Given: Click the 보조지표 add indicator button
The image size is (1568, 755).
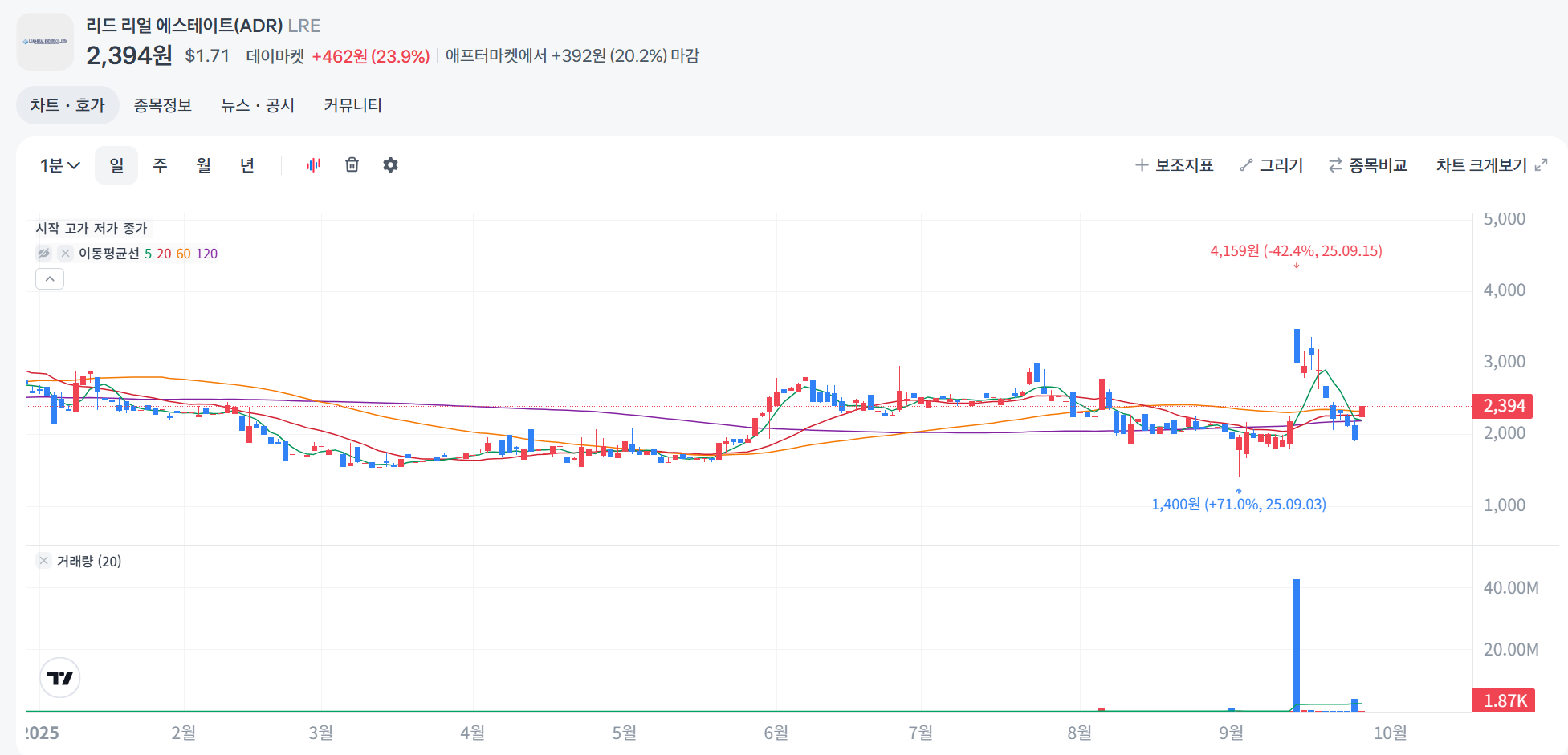Looking at the screenshot, I should tap(1174, 165).
